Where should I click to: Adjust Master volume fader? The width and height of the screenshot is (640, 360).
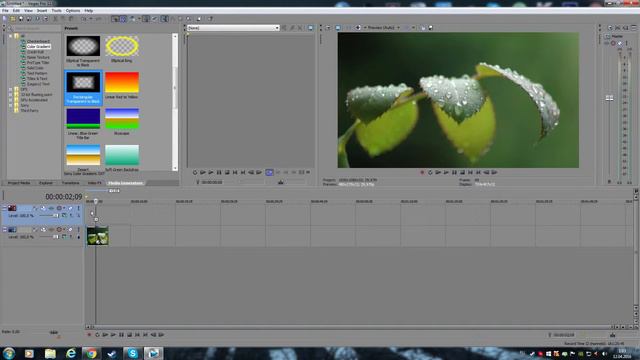[x=609, y=98]
